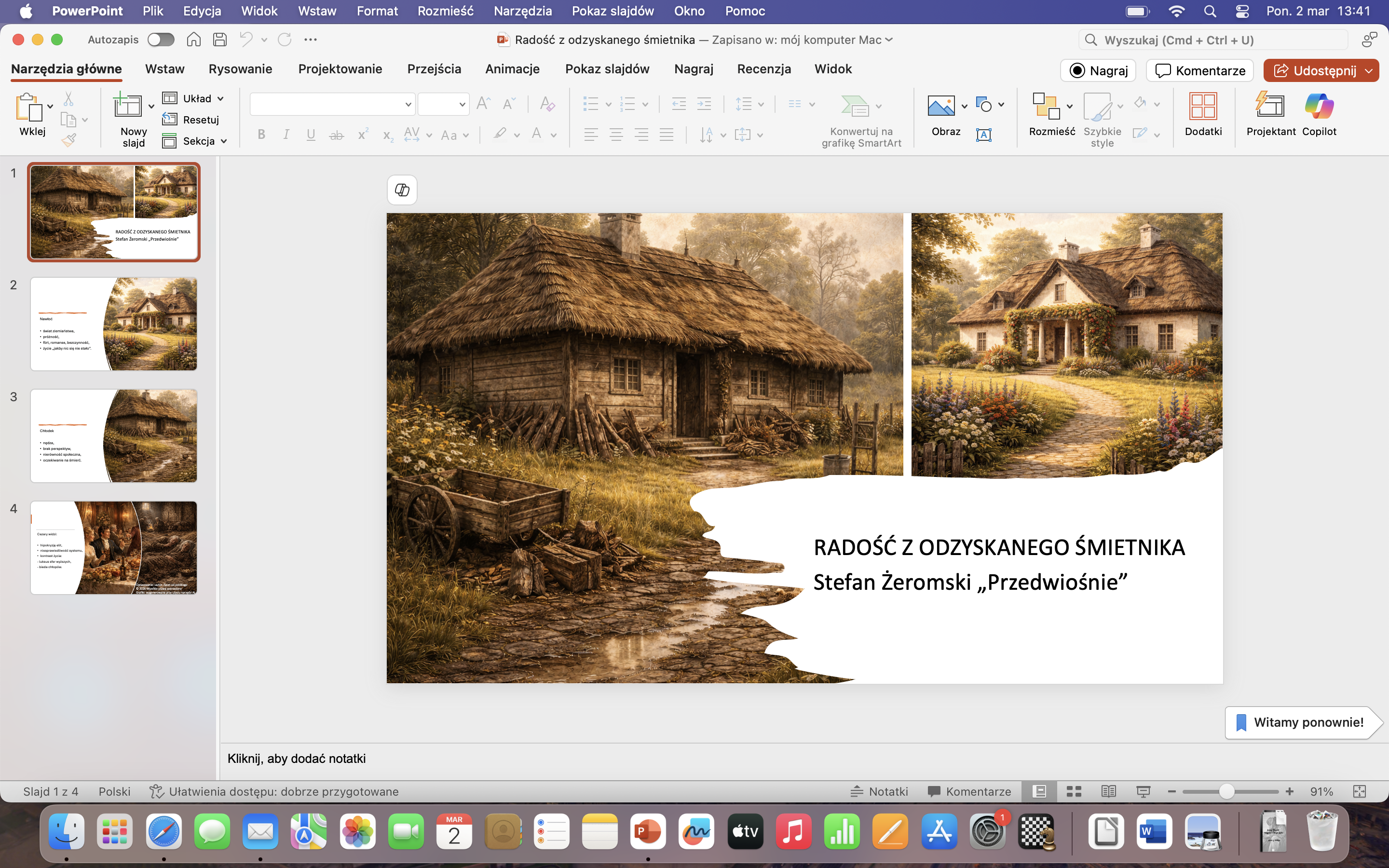Open the Projektowanie ribbon tab
This screenshot has width=1389, height=868.
(340, 69)
